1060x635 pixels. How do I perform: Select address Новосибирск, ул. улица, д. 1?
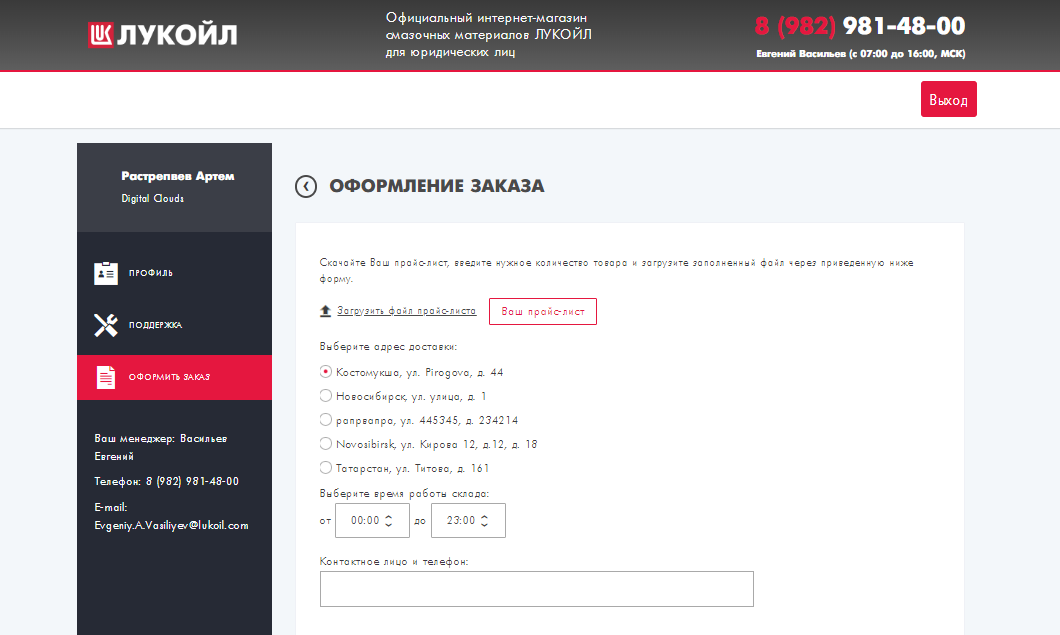click(x=325, y=396)
